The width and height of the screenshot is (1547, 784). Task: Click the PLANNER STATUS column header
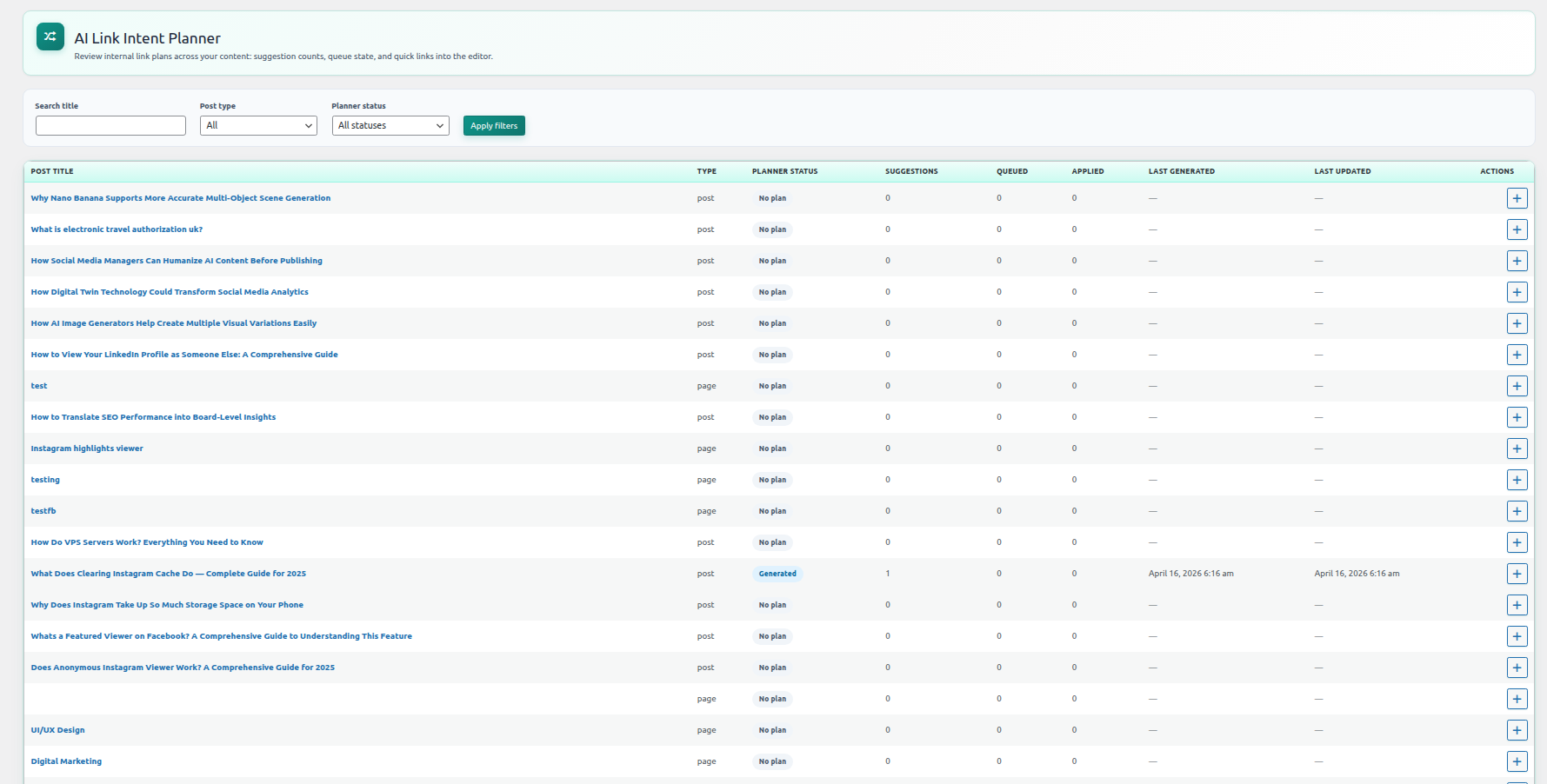point(784,171)
